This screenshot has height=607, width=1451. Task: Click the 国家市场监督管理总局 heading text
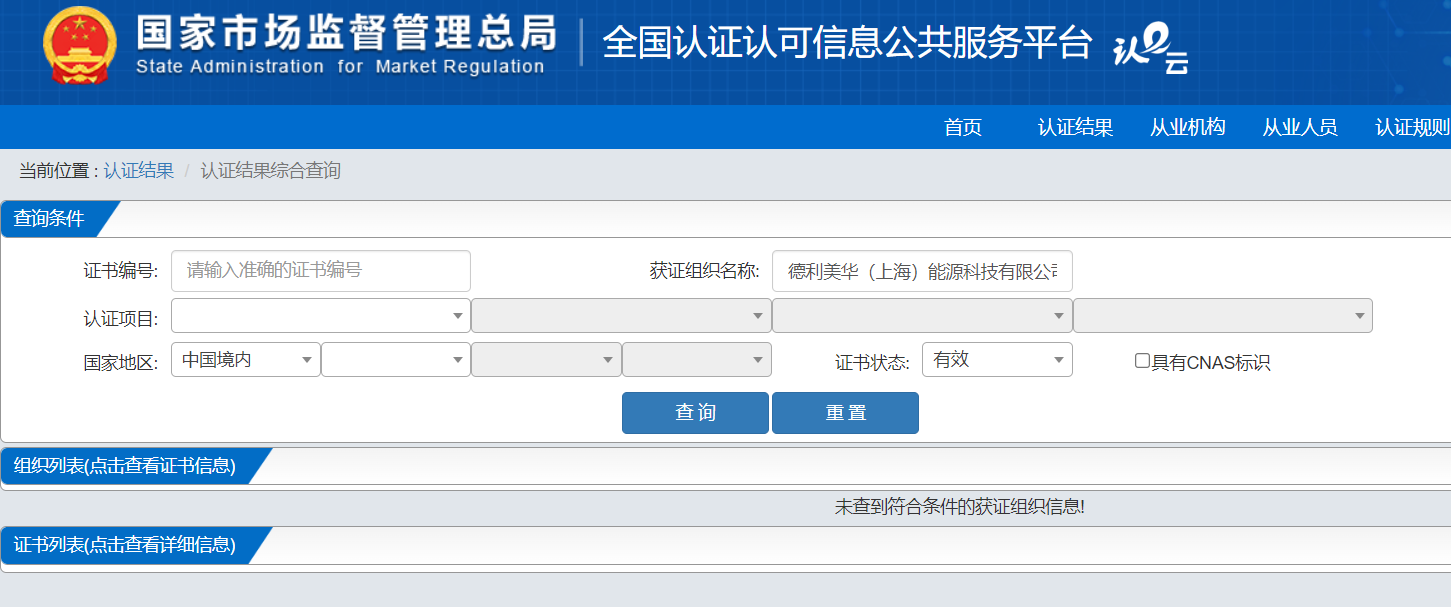point(346,33)
